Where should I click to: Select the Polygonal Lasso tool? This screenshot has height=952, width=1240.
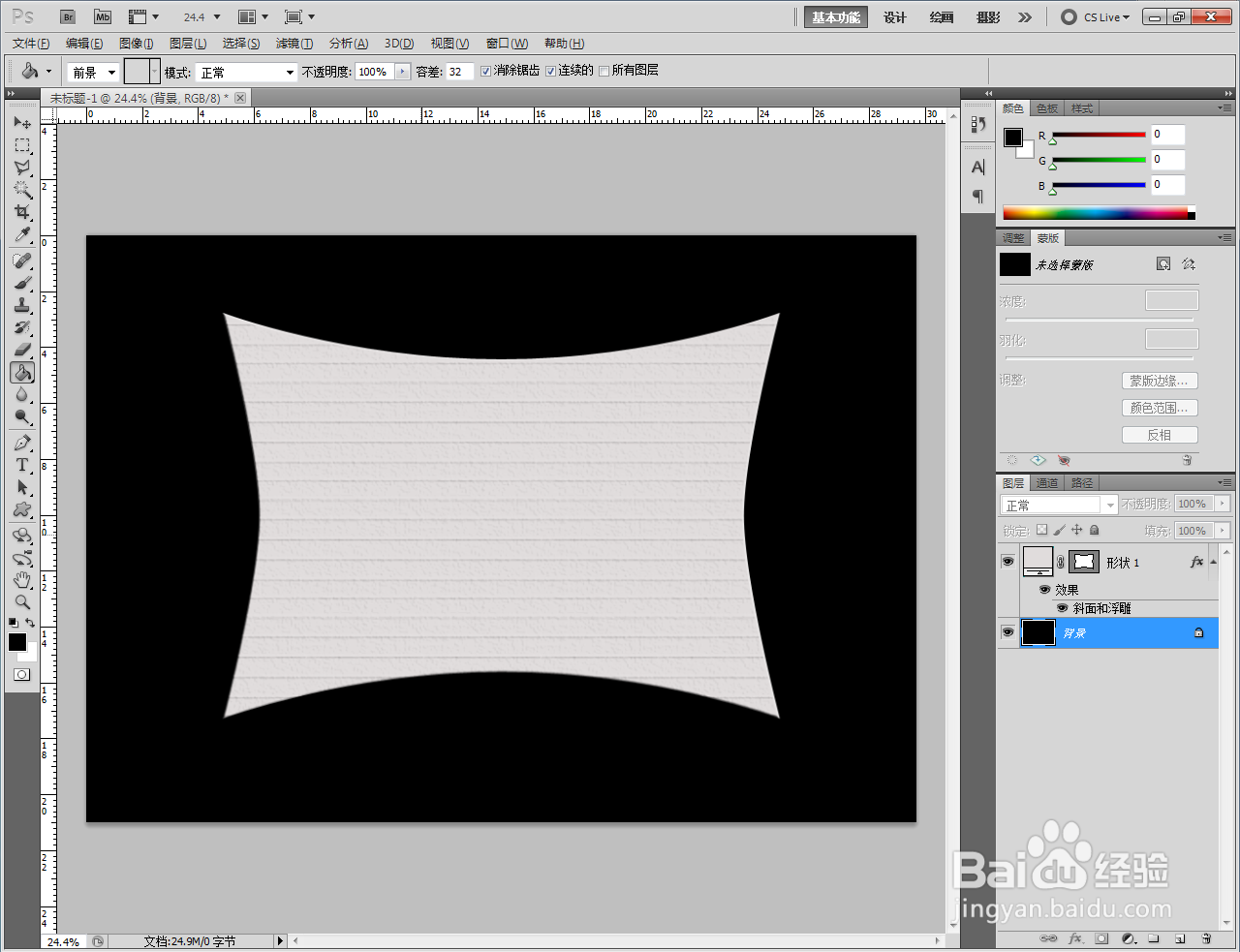22,168
